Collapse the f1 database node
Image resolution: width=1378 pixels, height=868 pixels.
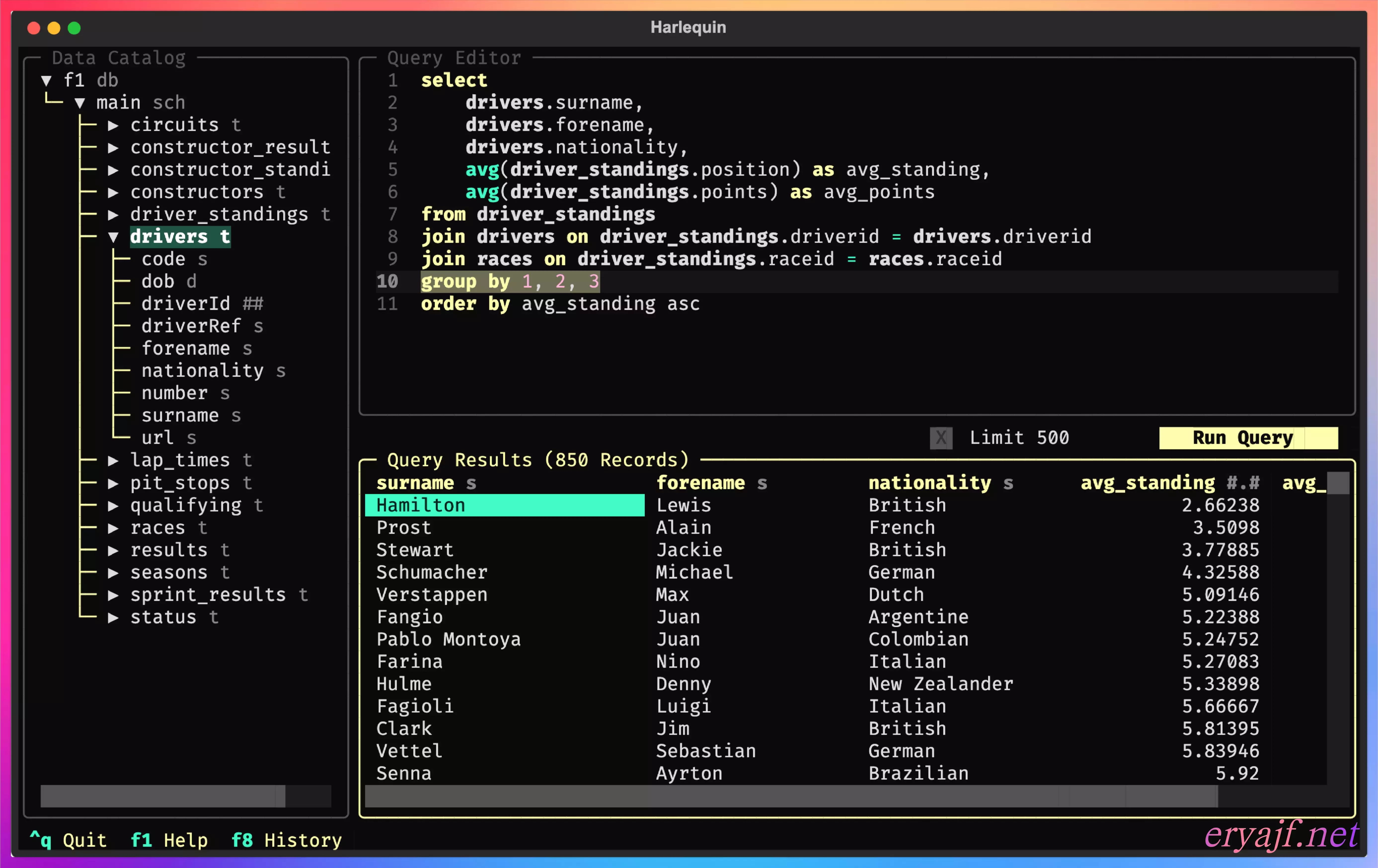click(46, 81)
